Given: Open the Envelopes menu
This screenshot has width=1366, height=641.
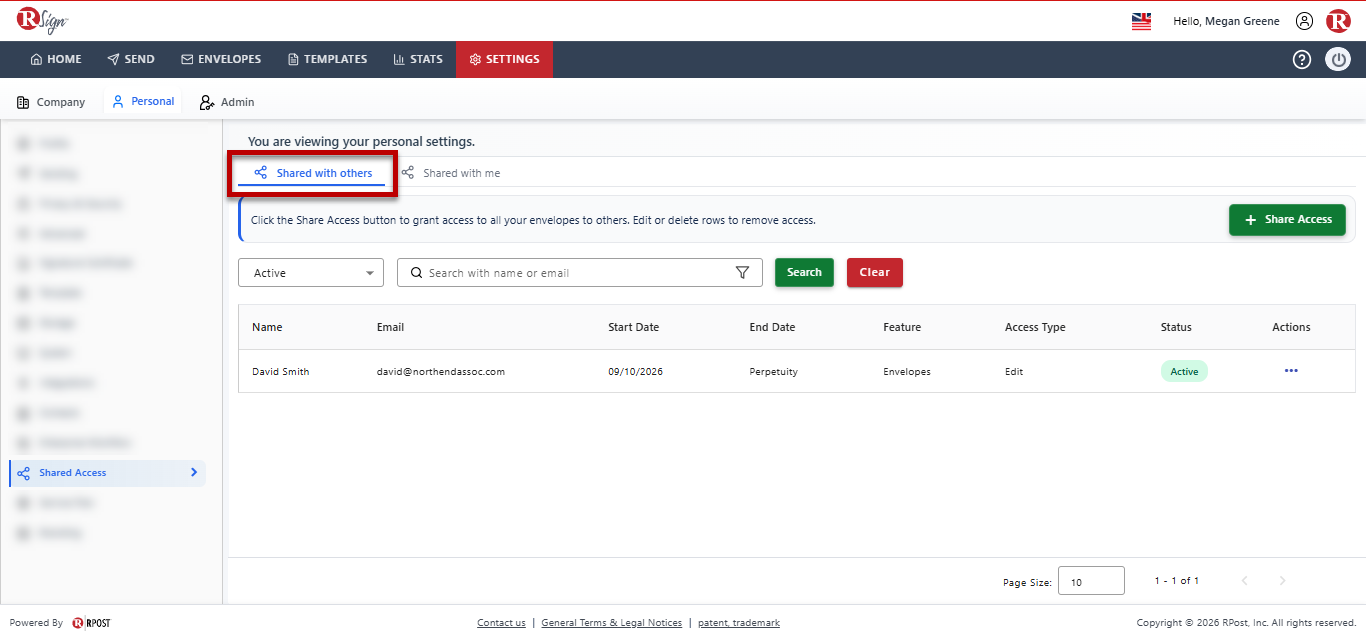Looking at the screenshot, I should tap(221, 59).
